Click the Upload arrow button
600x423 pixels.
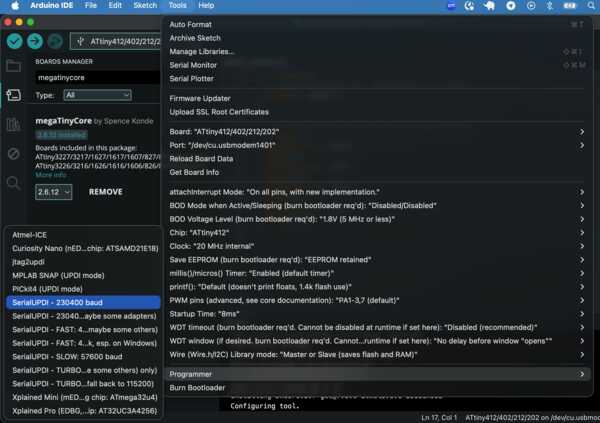click(35, 41)
